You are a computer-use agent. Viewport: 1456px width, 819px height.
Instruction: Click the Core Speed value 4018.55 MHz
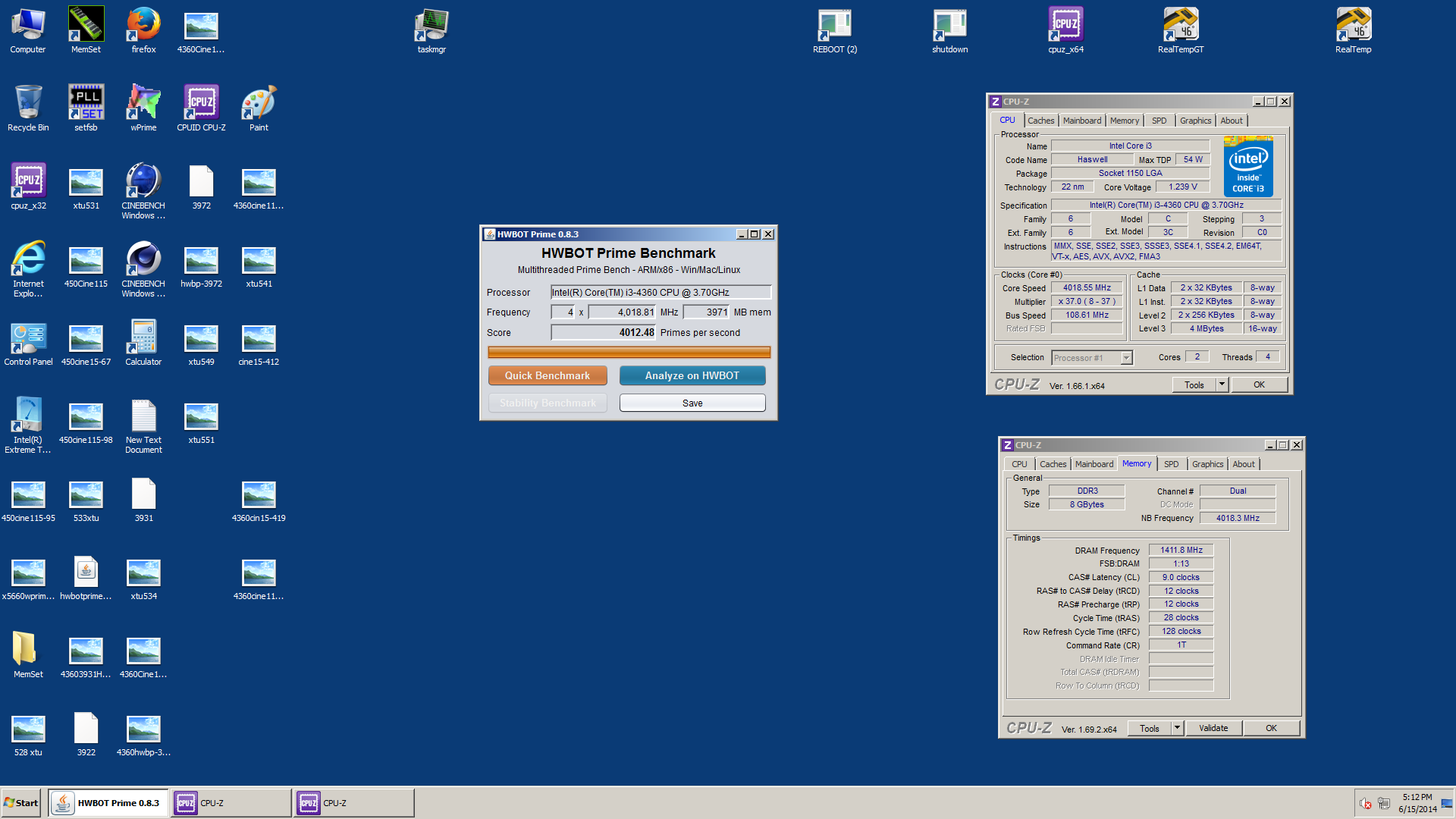click(1087, 287)
